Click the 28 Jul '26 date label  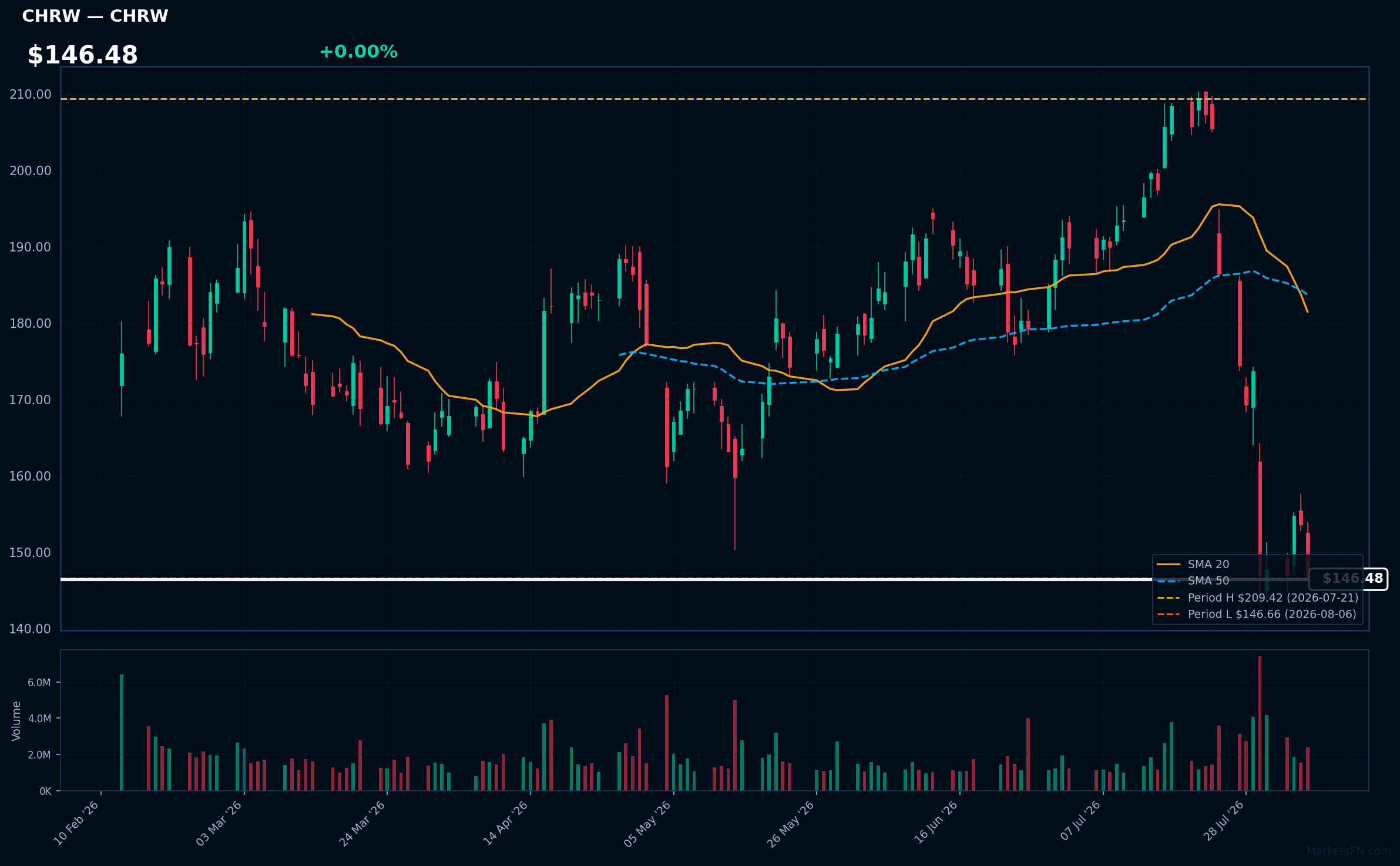[x=1224, y=821]
